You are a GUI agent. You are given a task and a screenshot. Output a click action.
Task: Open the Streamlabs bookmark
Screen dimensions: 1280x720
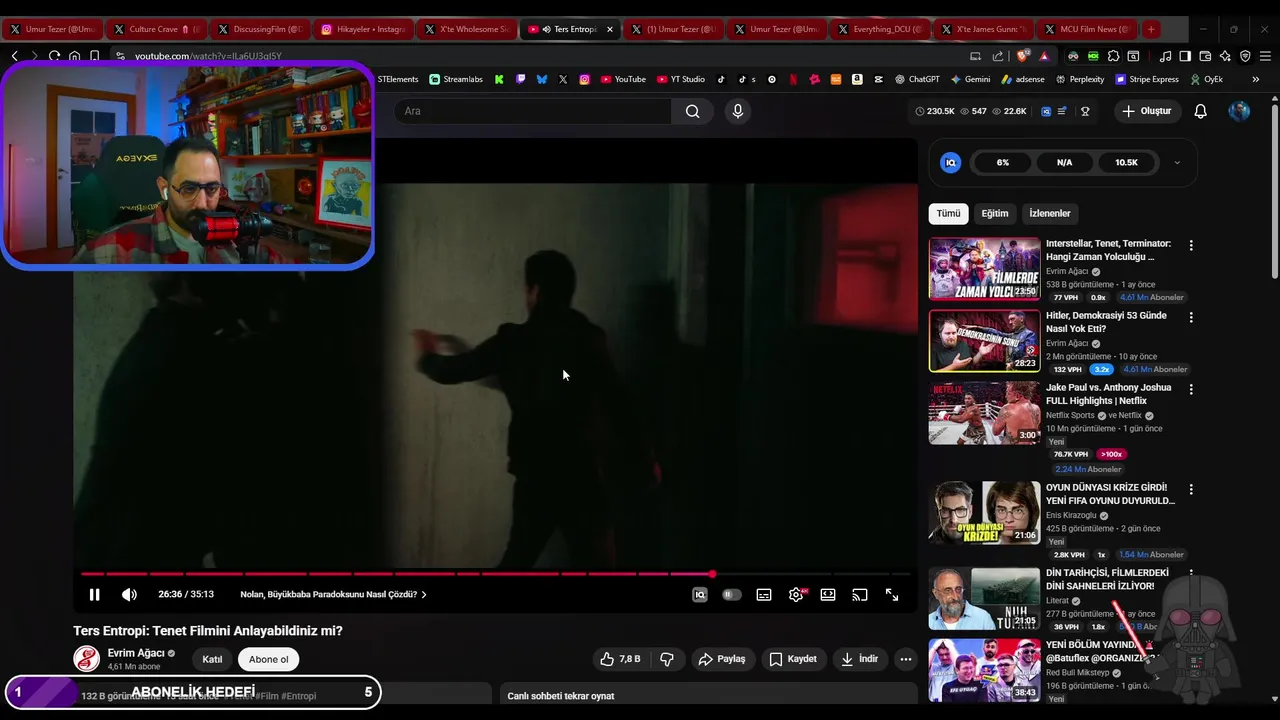coord(456,79)
